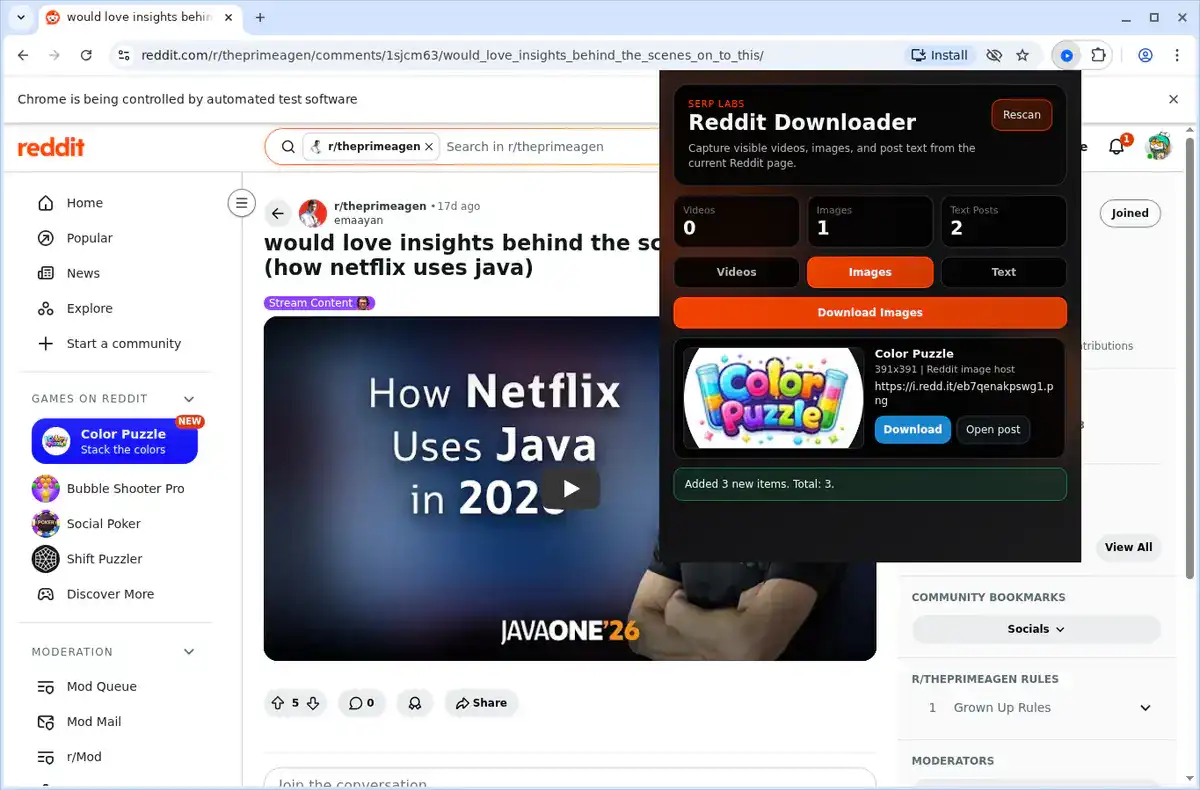Open the tab search dropdown arrow
Viewport: 1200px width, 790px height.
click(x=22, y=17)
